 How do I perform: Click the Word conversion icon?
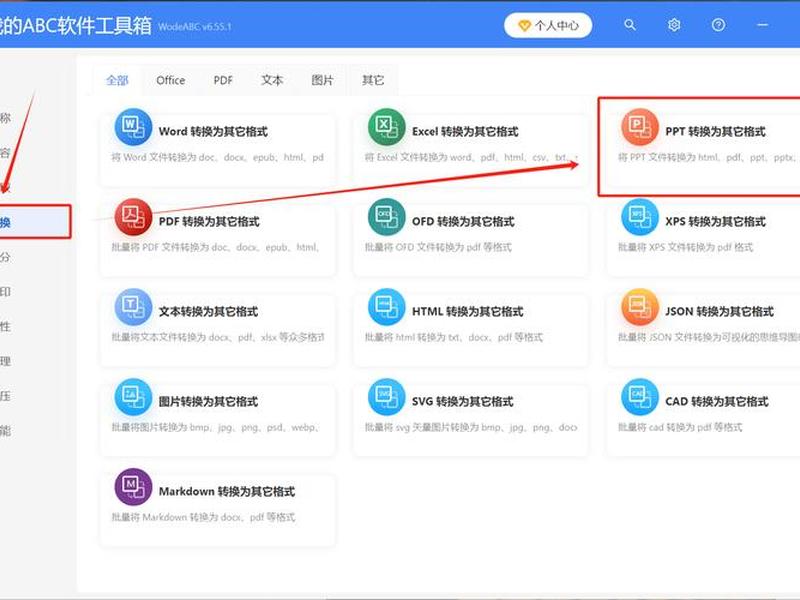(x=133, y=127)
